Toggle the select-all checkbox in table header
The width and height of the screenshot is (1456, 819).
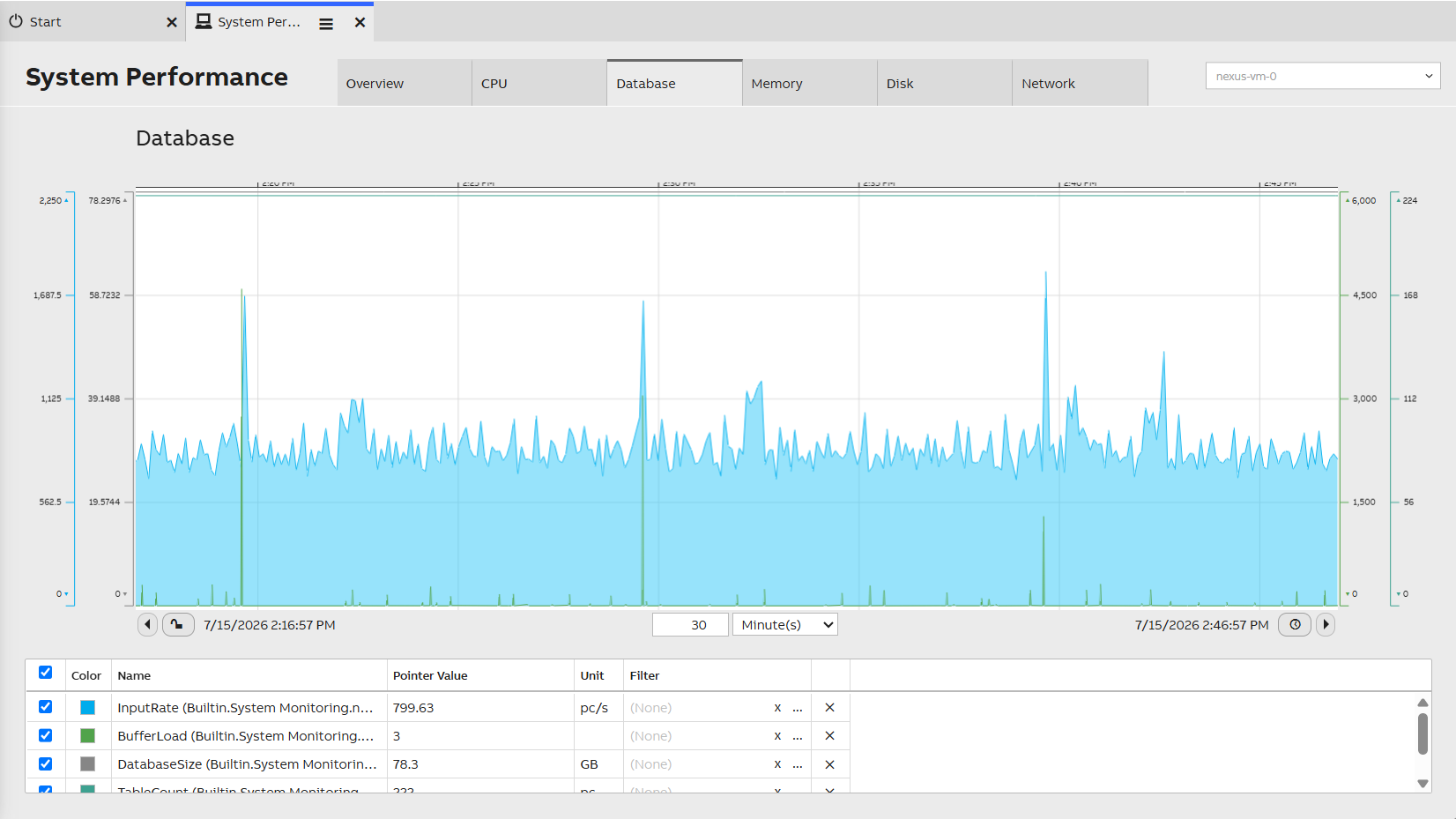46,673
